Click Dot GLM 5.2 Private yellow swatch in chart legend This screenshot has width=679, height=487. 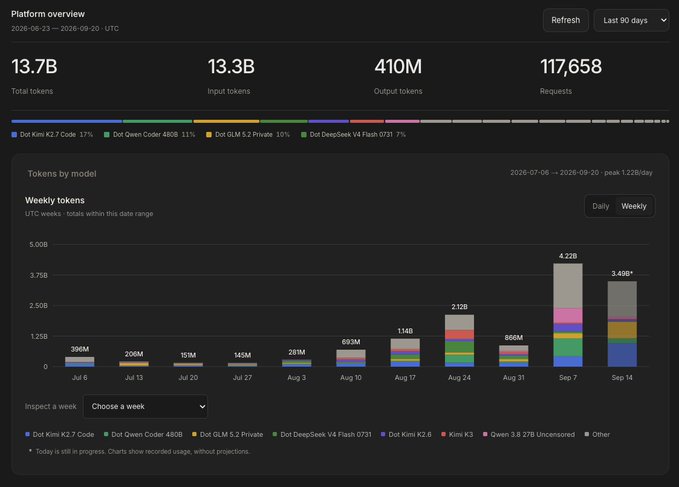tap(194, 434)
